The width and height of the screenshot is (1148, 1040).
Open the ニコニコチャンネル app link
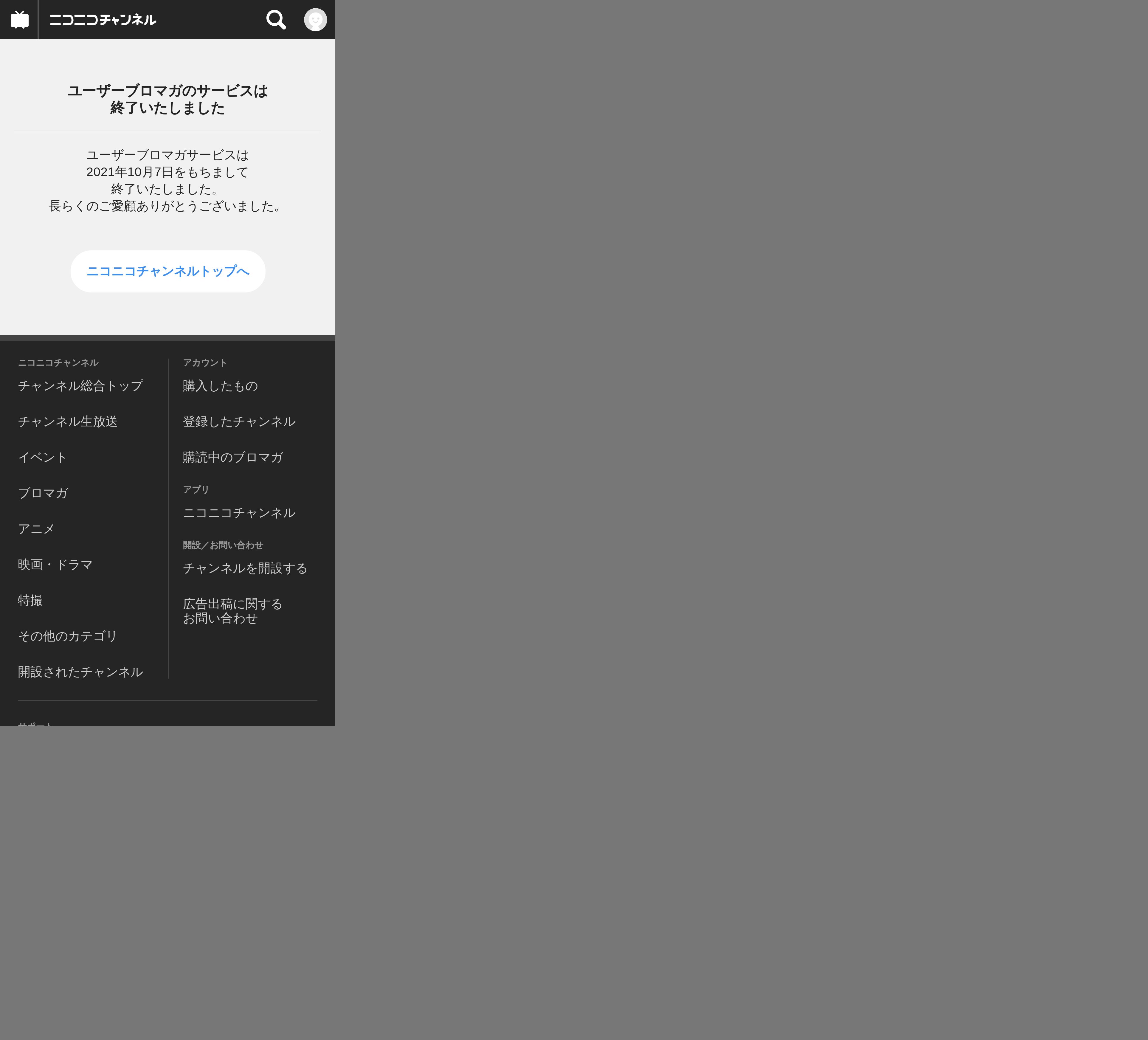point(239,513)
